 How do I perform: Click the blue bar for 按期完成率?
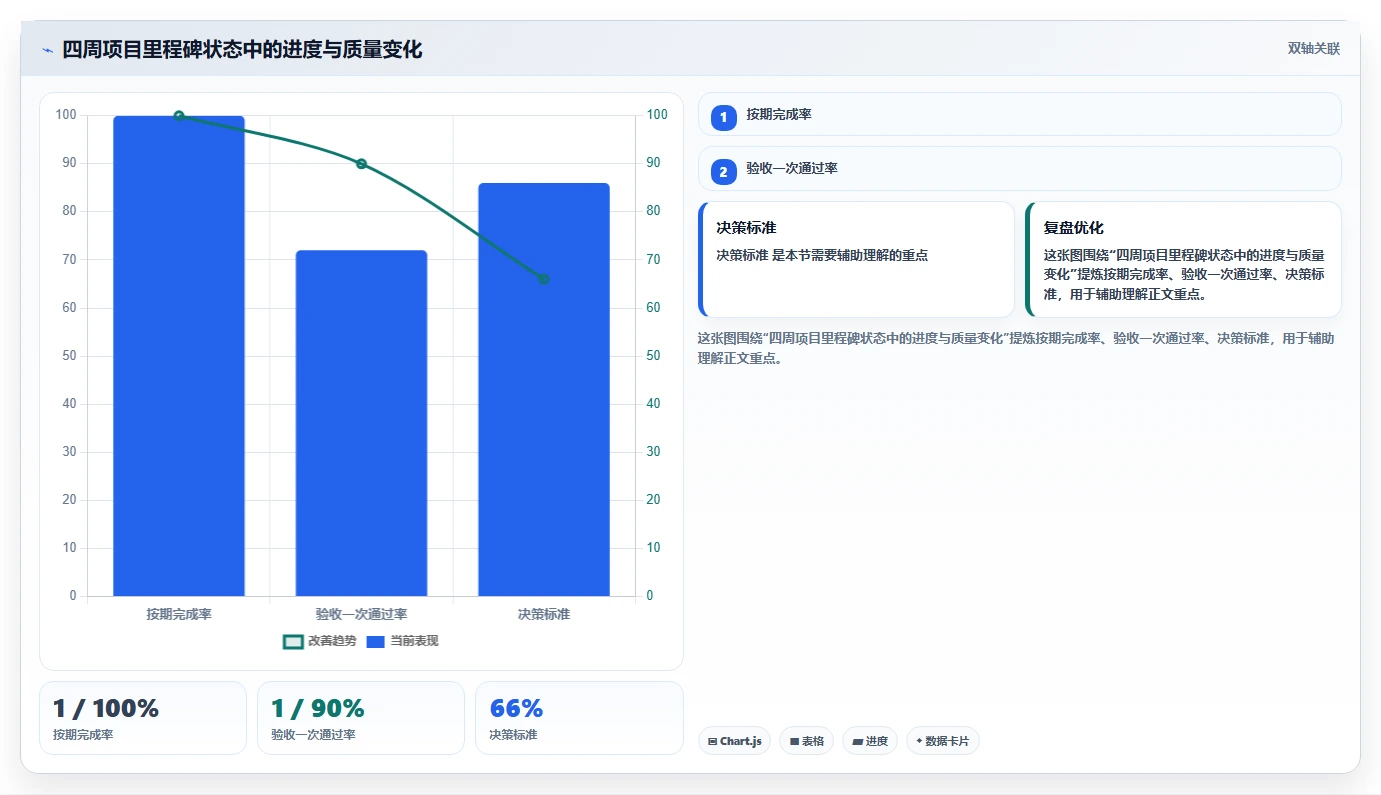[x=179, y=356]
